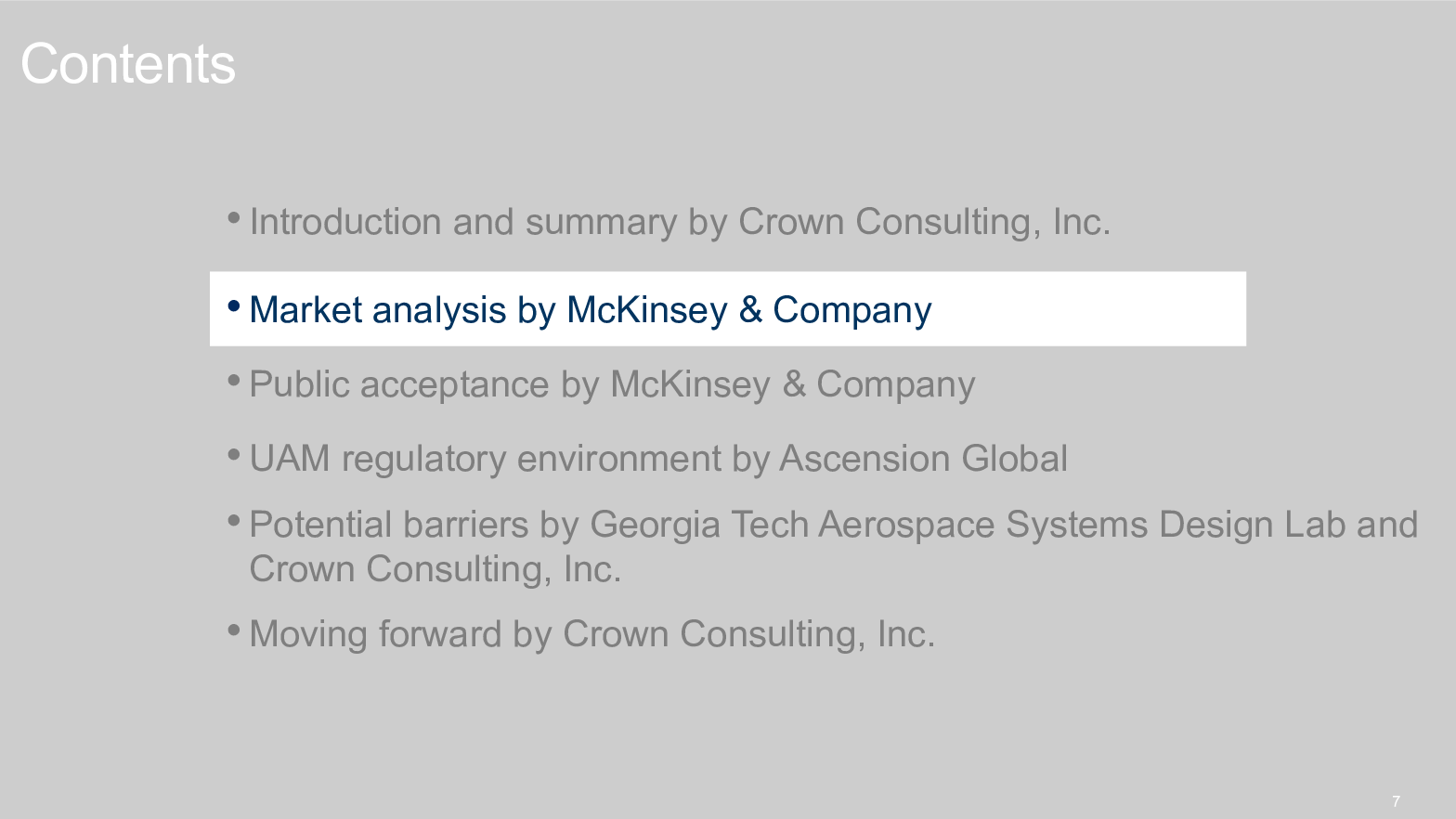Click bullet dot before Introduction and summary
This screenshot has height=819, width=1456.
234,218
